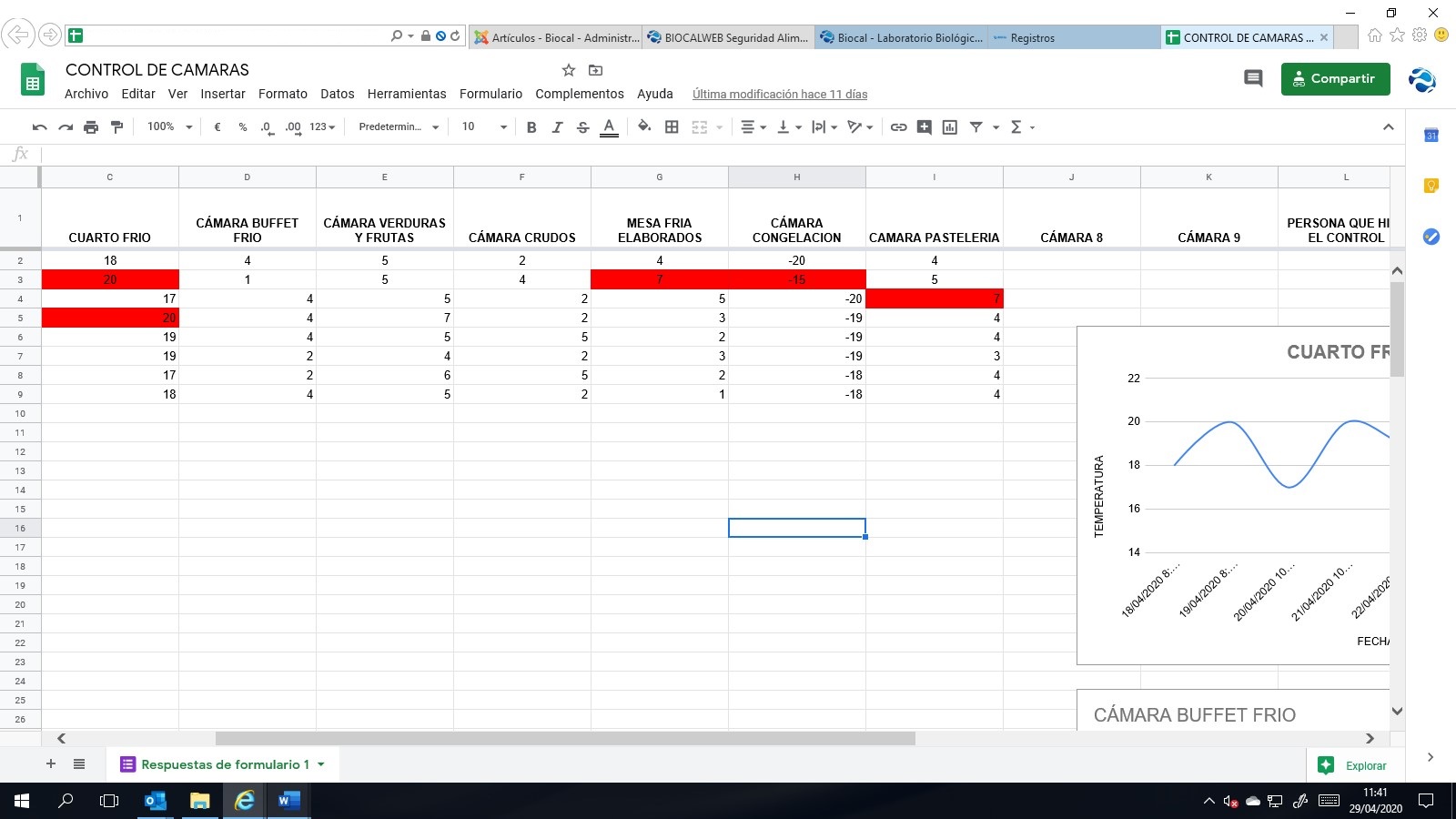
Task: Toggle strikethrough formatting
Action: [x=583, y=127]
